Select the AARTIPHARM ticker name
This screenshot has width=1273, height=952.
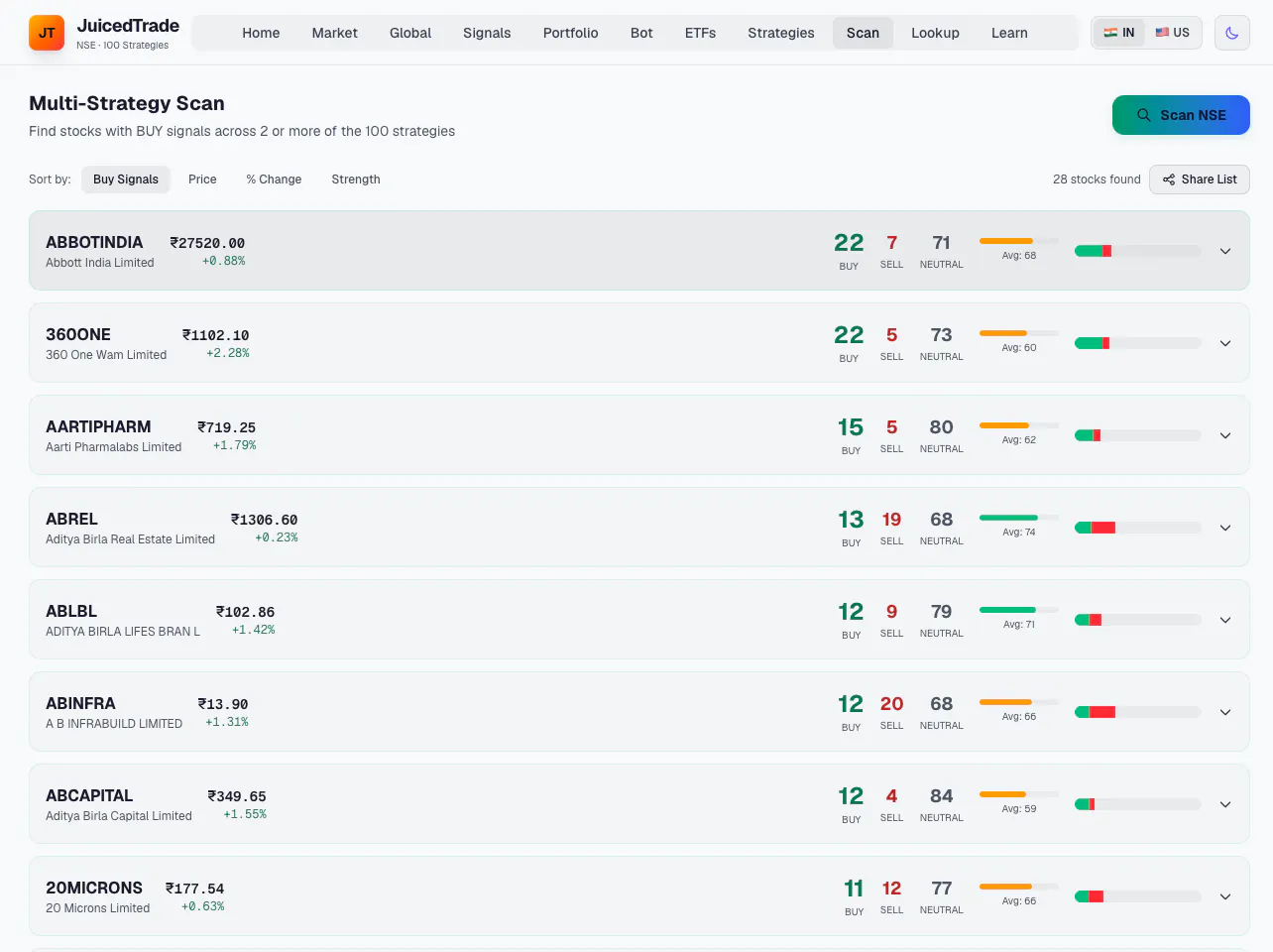pyautogui.click(x=98, y=426)
